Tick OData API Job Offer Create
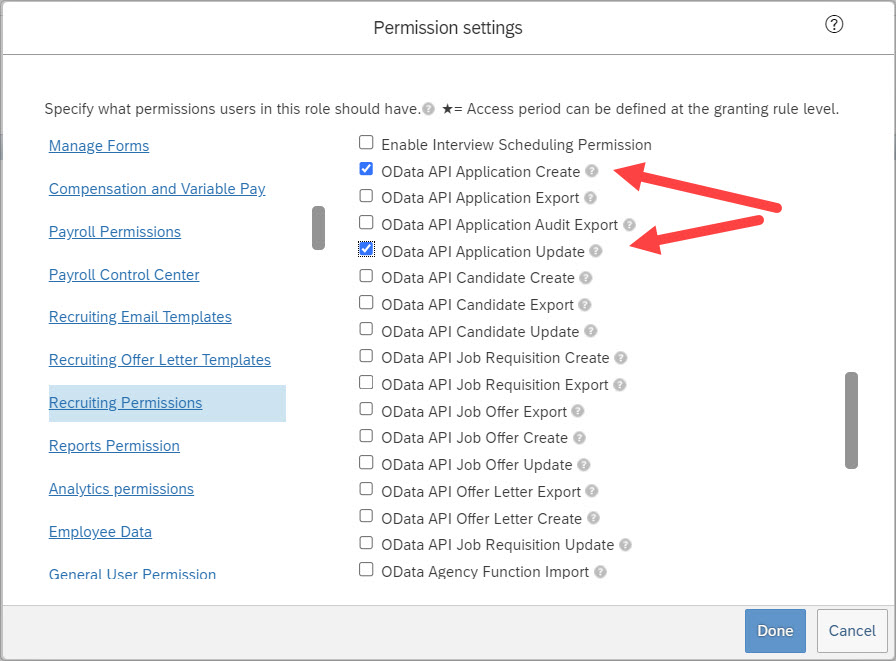896x661 pixels. [366, 436]
